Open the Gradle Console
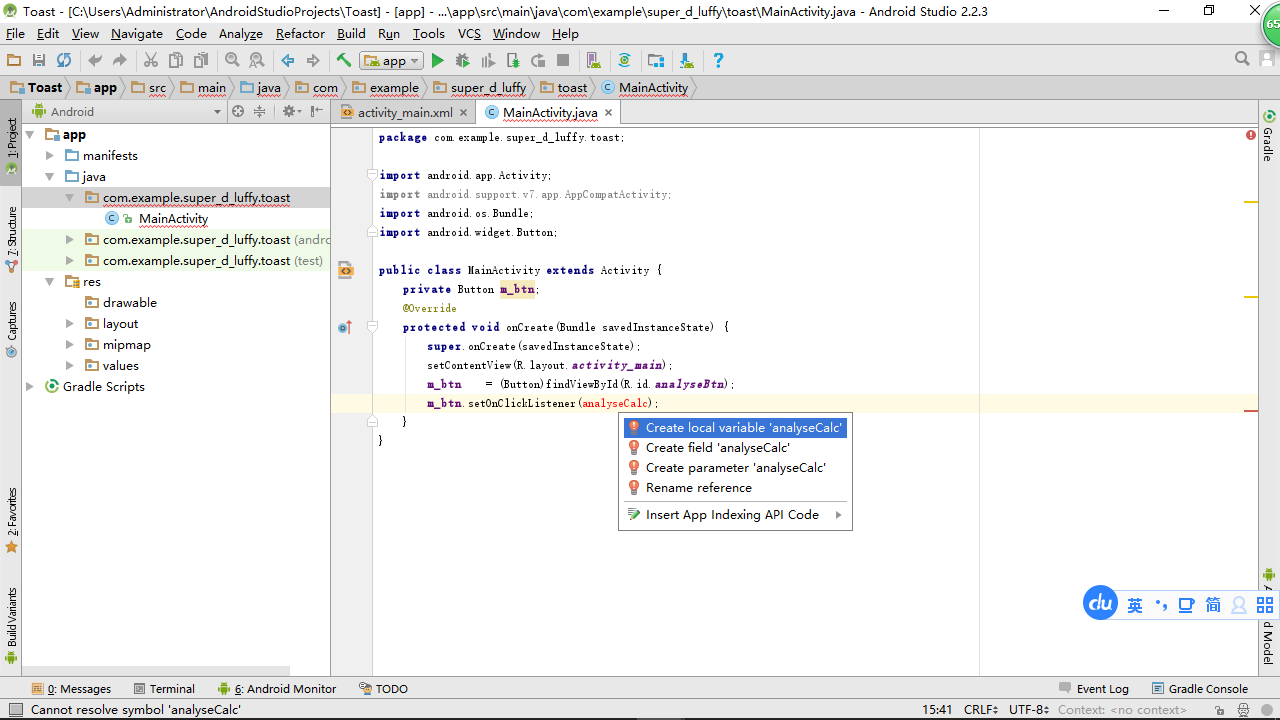1280x720 pixels. tap(1200, 688)
